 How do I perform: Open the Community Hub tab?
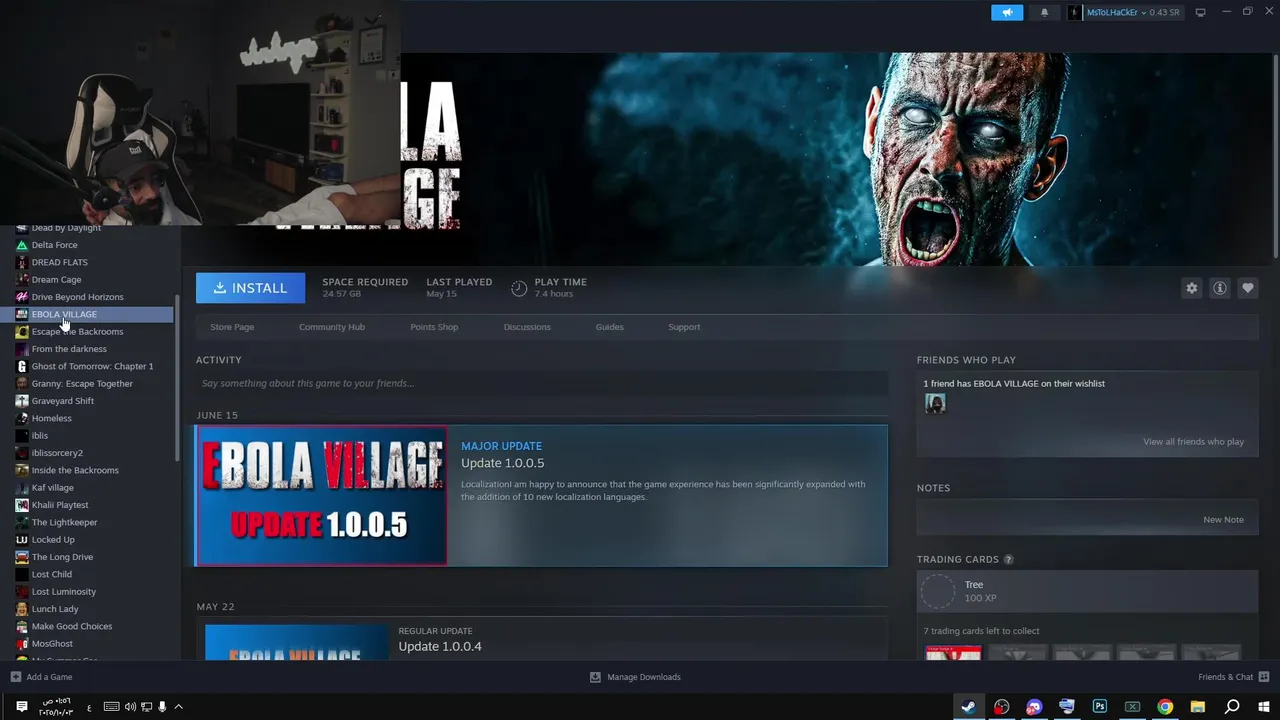(332, 327)
